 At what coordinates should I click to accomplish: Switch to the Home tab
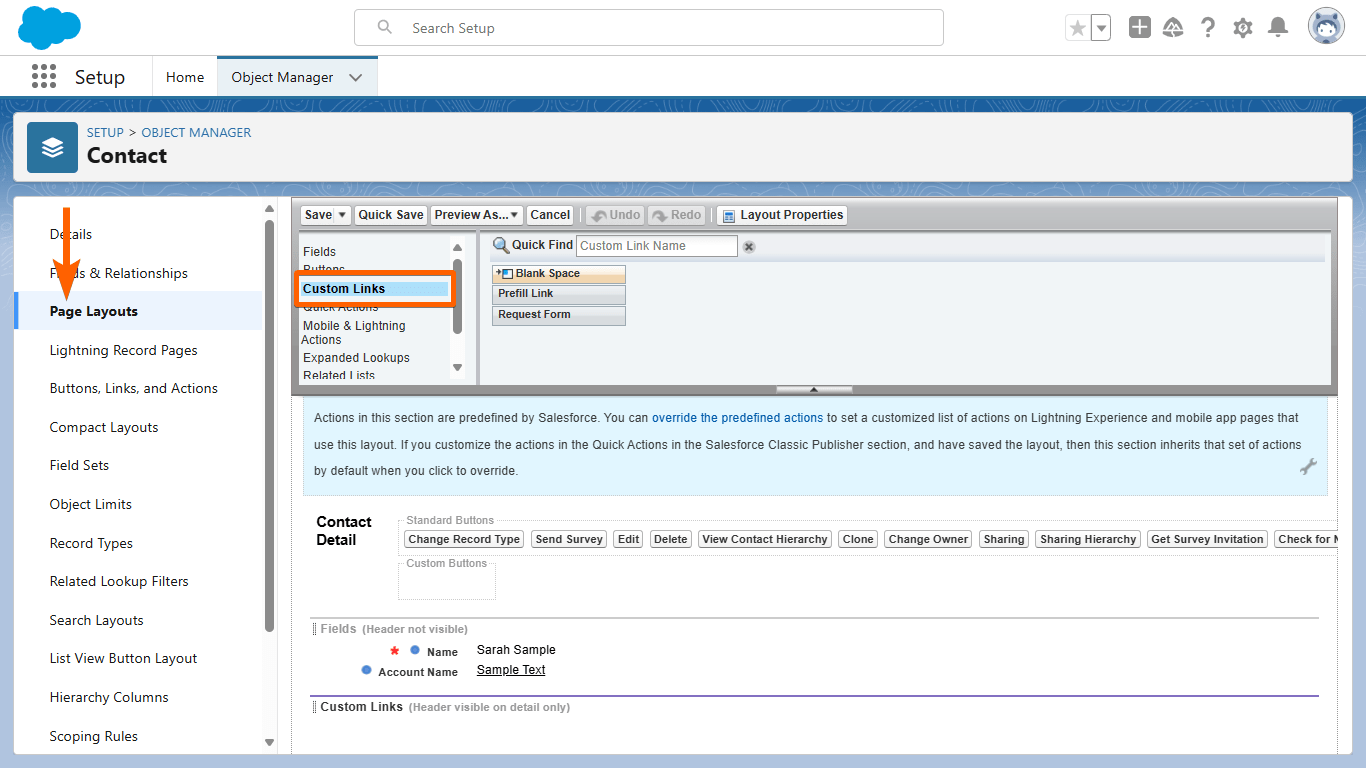[x=185, y=77]
